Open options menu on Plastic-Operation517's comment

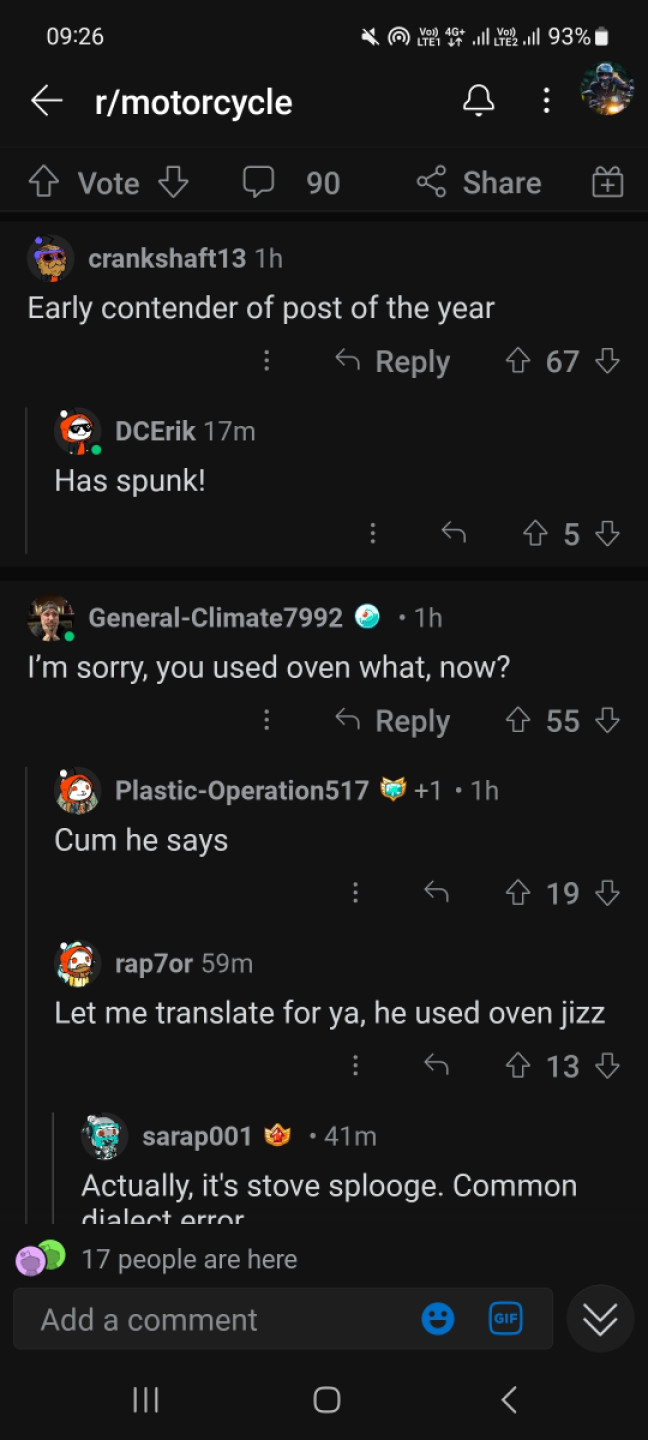(x=355, y=893)
